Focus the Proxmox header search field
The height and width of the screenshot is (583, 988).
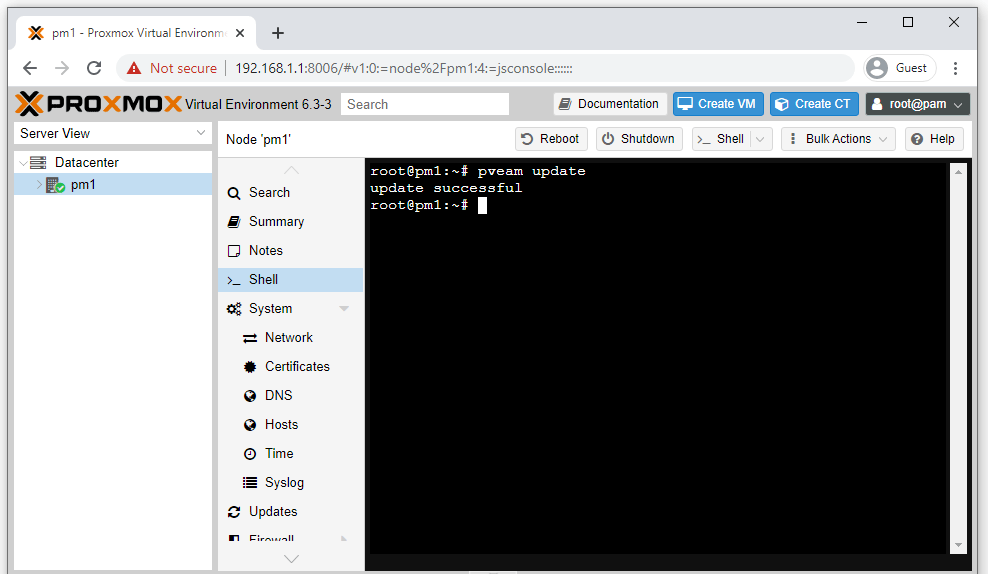point(425,104)
